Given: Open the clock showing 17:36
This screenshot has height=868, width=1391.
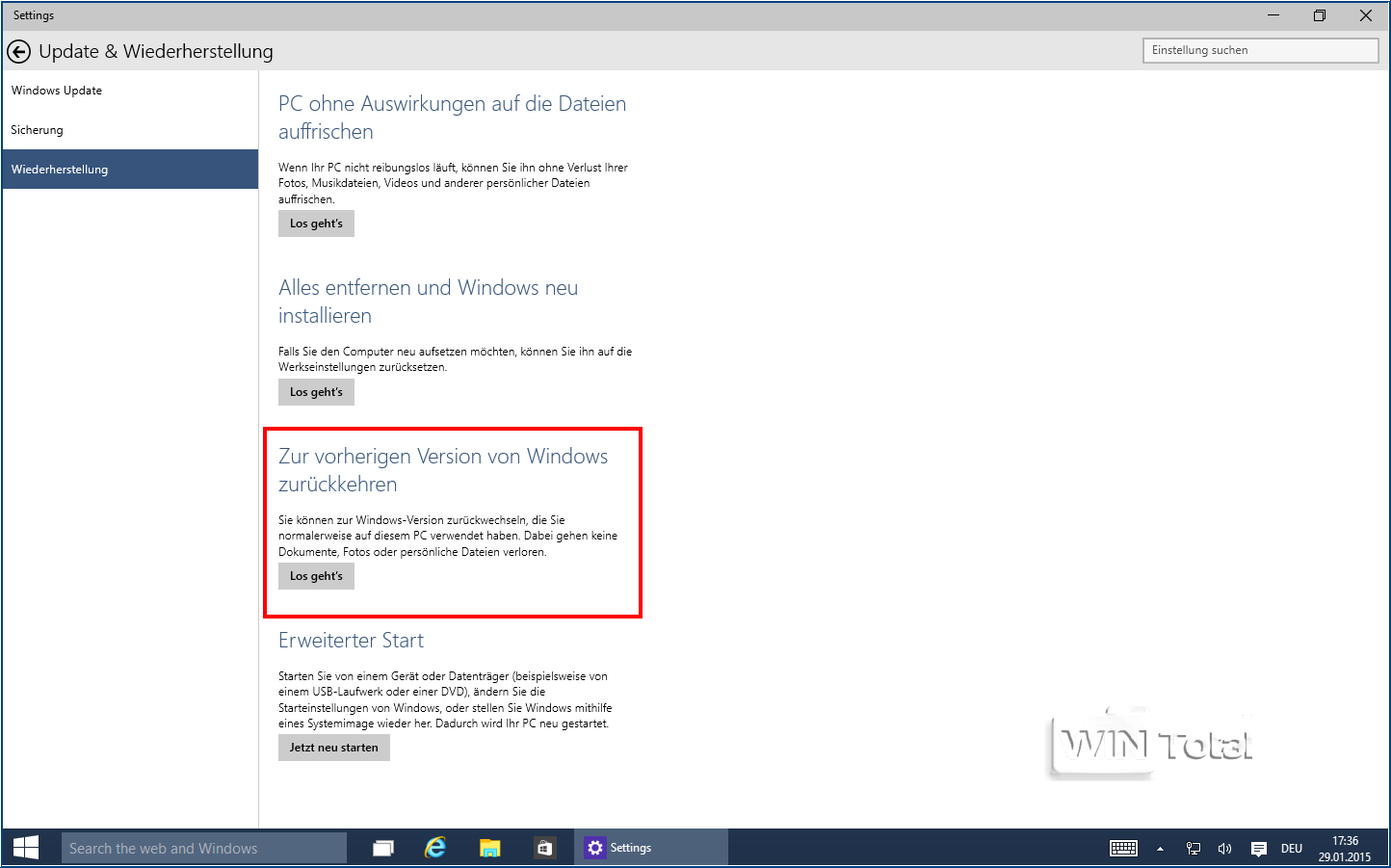Looking at the screenshot, I should 1345,848.
